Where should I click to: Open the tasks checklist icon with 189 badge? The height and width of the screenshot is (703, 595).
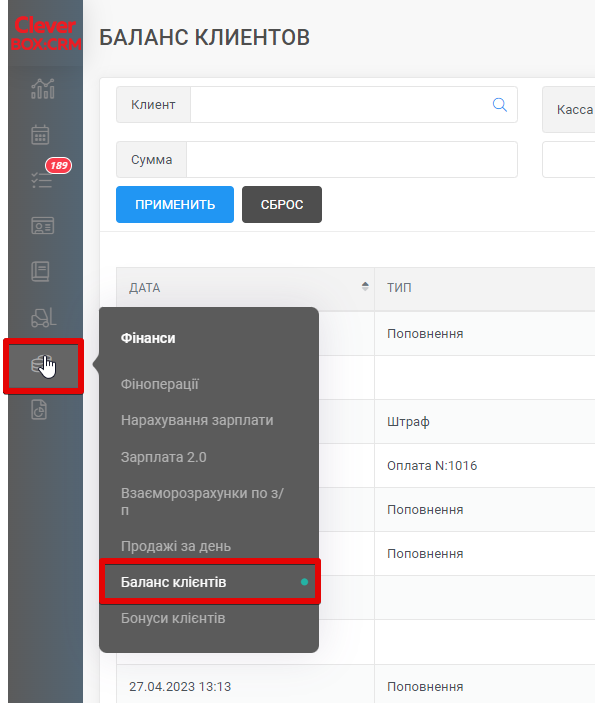coord(43,179)
